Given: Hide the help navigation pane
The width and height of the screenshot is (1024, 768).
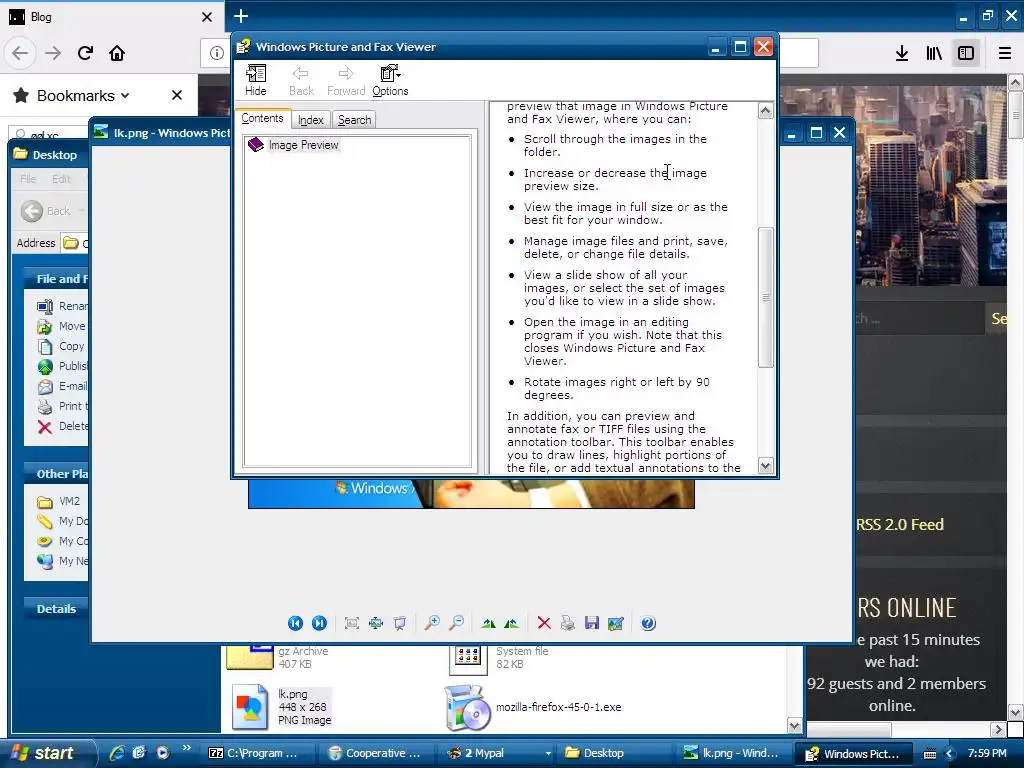Looking at the screenshot, I should coord(255,80).
